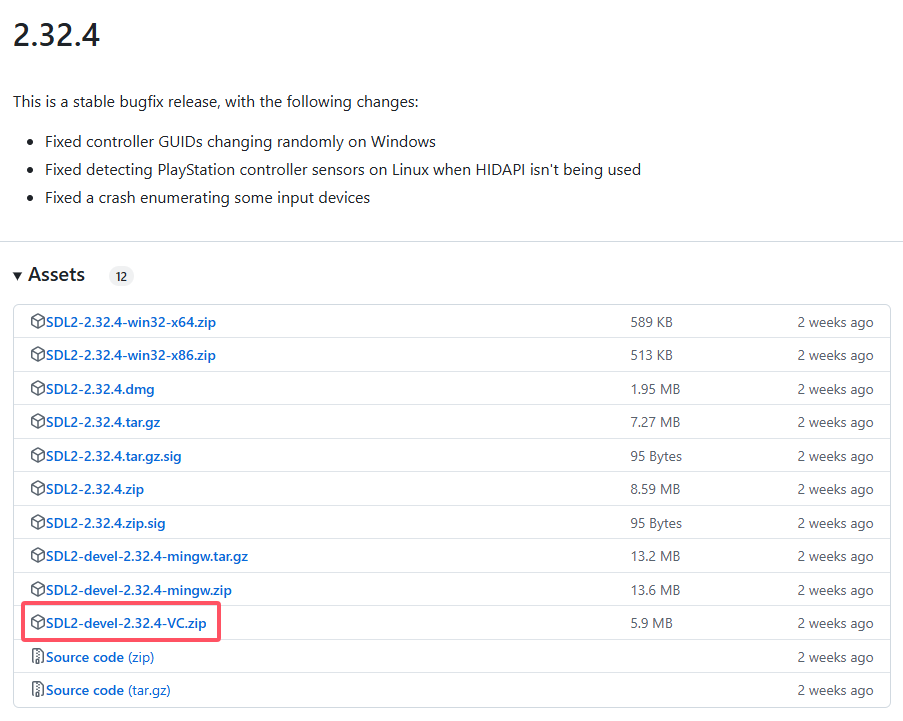Click package icon beside win32-x86.zip
Viewport: 903px width, 721px height.
37,355
